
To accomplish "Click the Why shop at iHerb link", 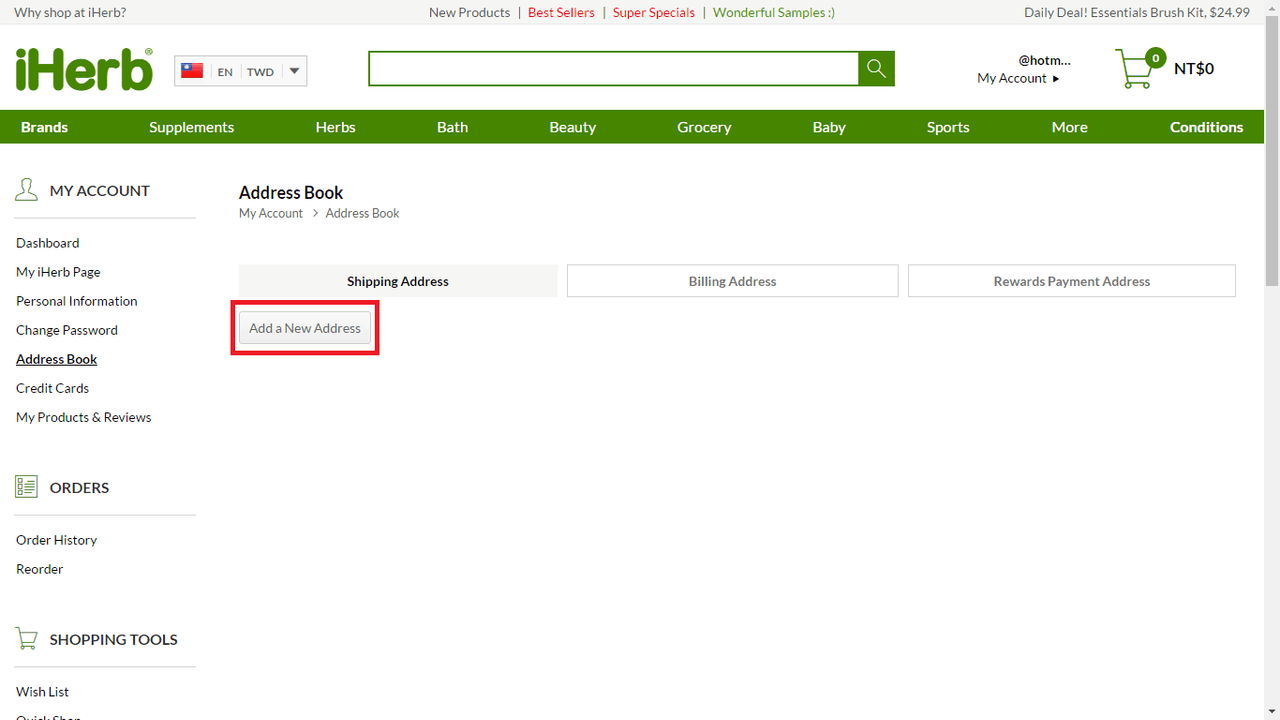I will click(70, 13).
